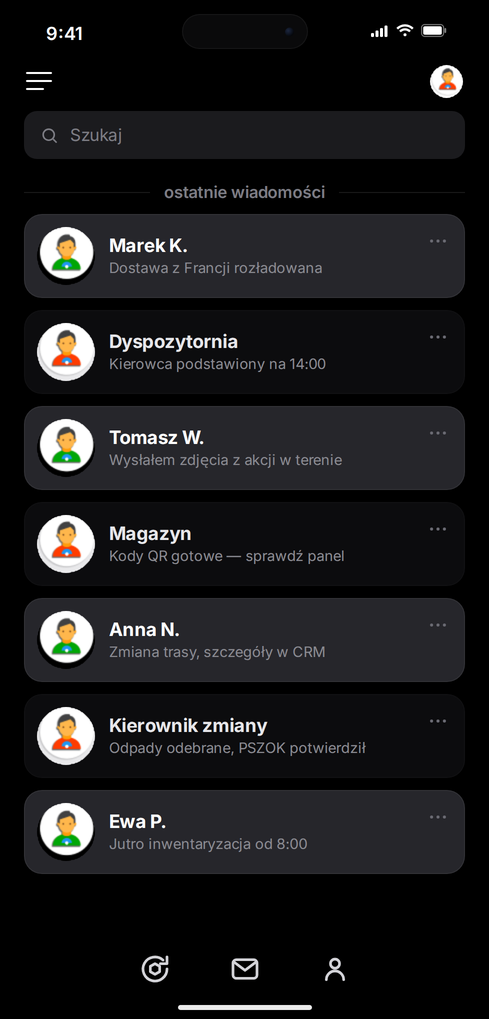Select the Tomasz W. message row

pyautogui.click(x=244, y=448)
